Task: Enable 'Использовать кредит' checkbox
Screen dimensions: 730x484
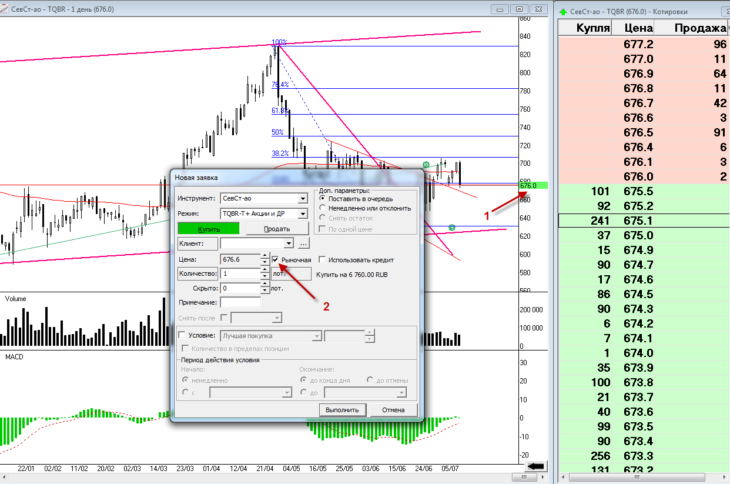Action: (322, 259)
